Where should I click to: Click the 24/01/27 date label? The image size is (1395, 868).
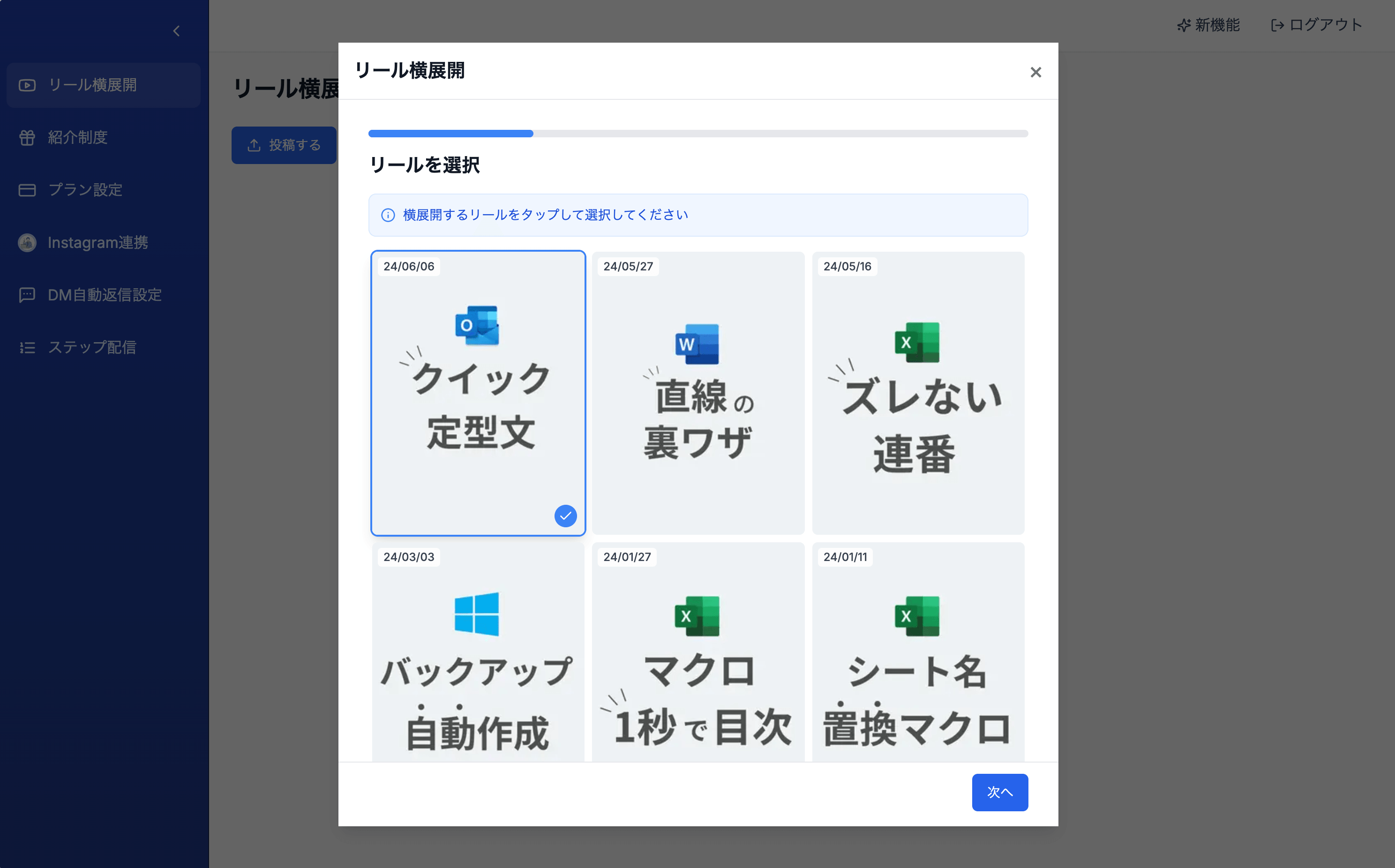(x=627, y=557)
